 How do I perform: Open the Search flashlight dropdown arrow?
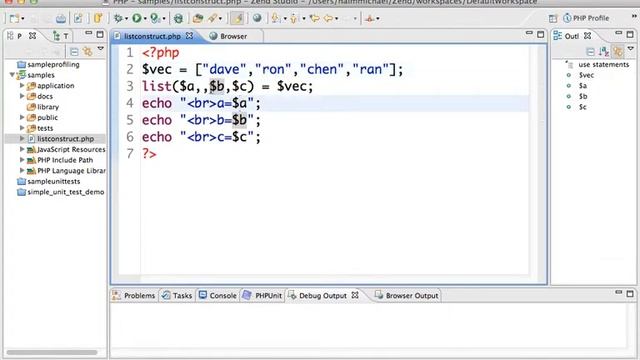(220, 19)
